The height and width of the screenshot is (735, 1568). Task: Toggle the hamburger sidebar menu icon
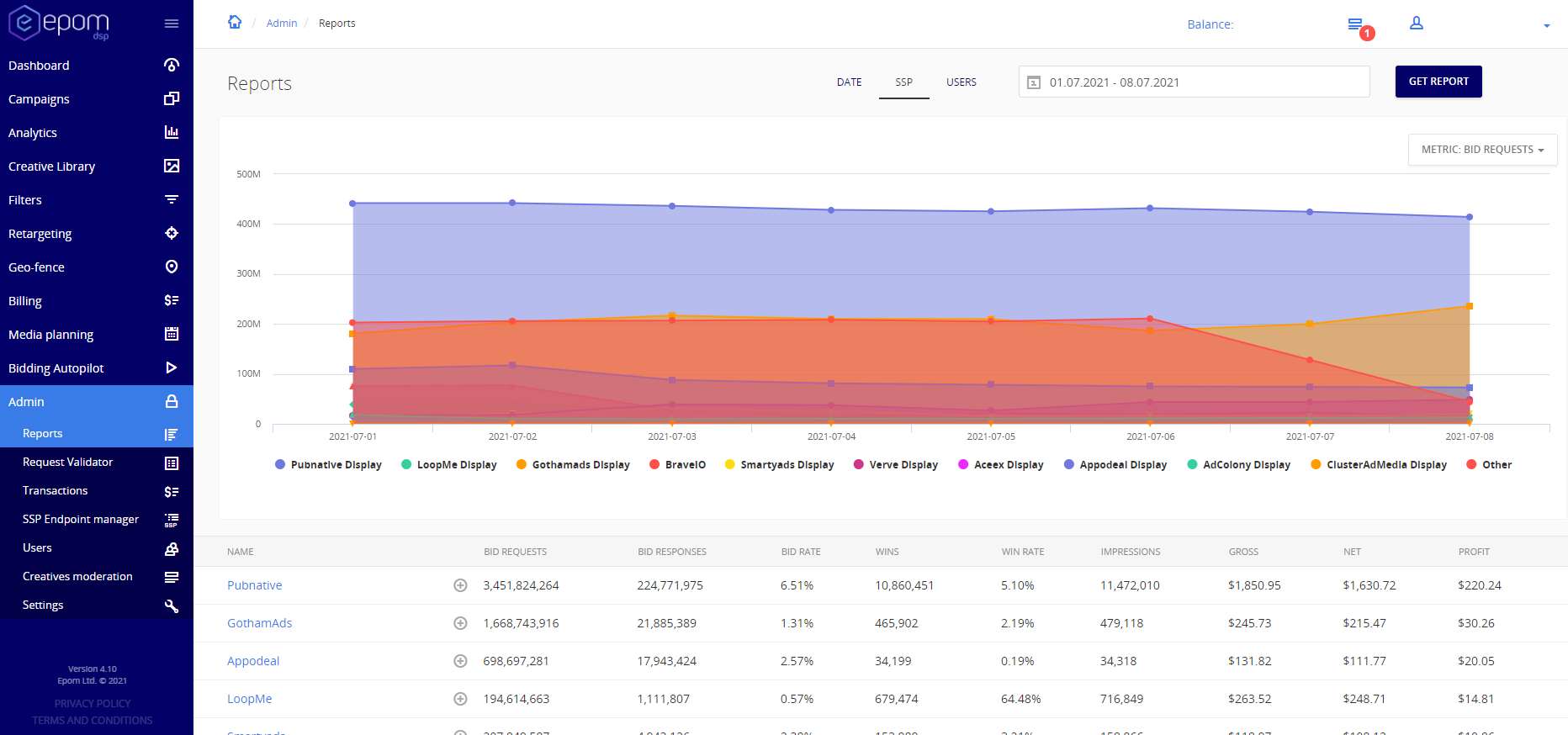click(172, 24)
